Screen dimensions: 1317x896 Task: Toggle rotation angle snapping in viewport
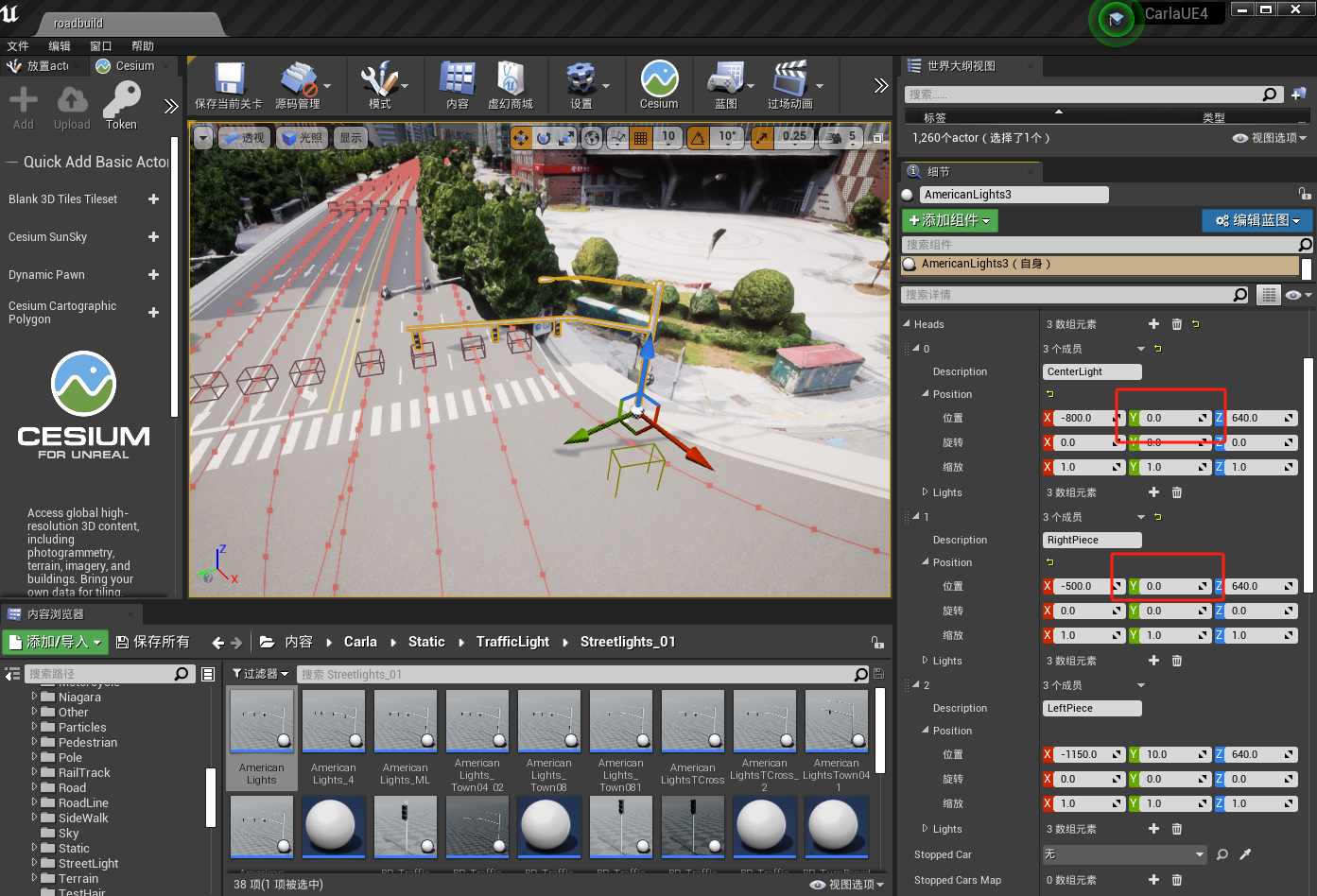698,138
